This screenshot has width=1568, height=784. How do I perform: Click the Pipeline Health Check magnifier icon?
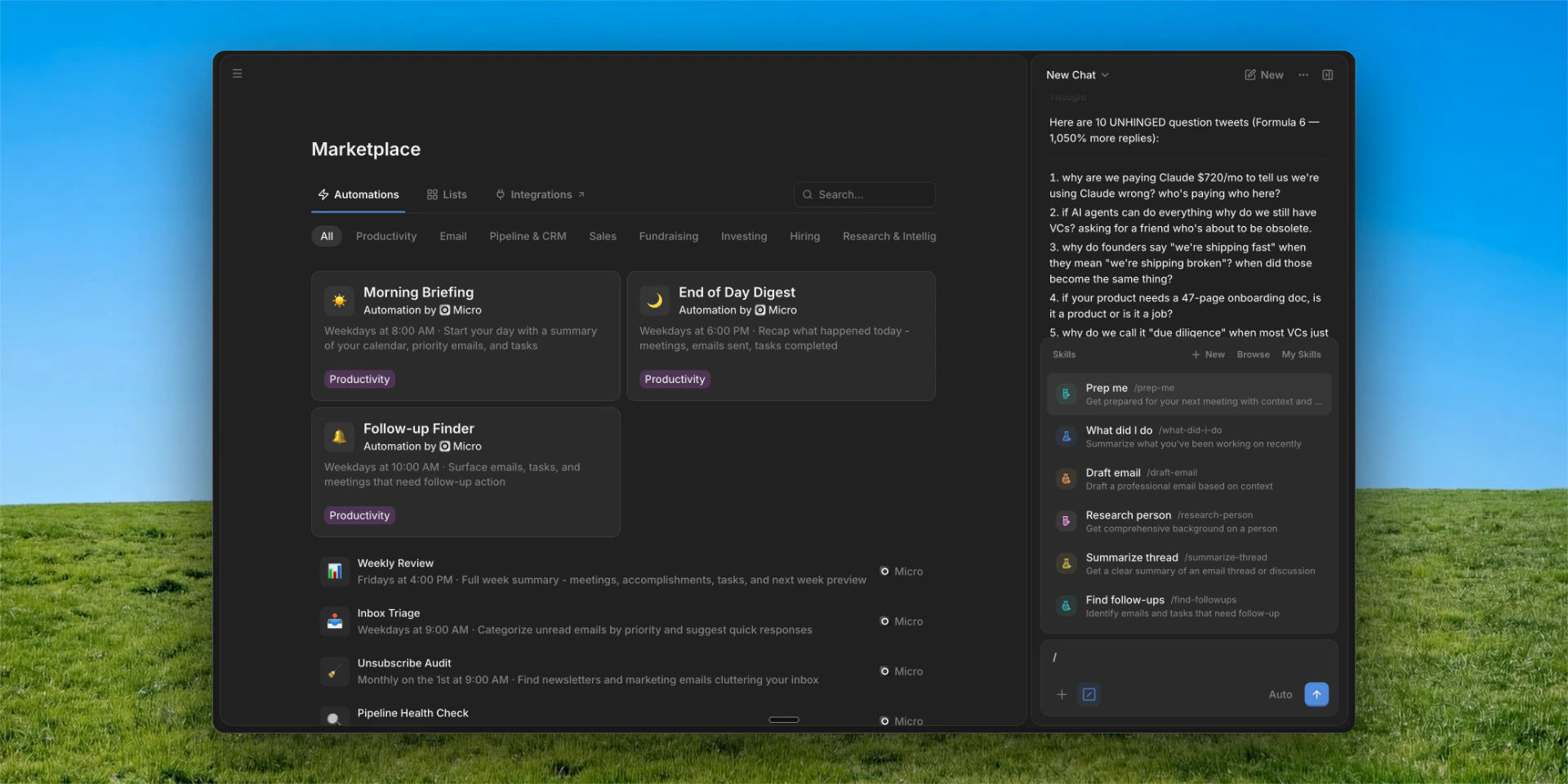coord(335,718)
